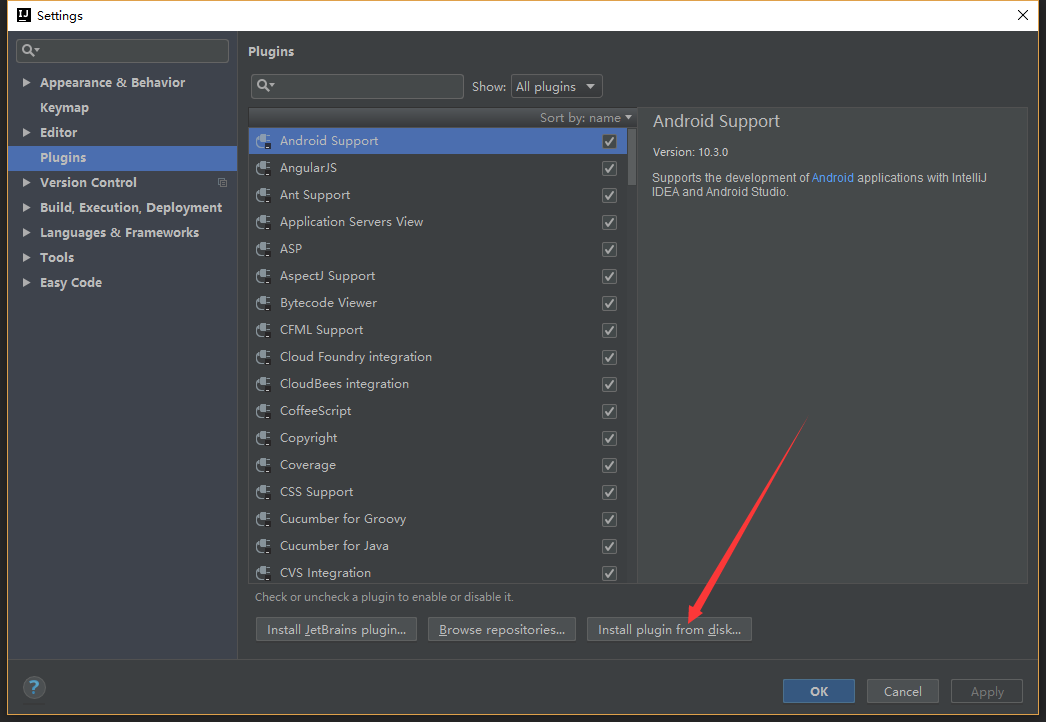This screenshot has height=722, width=1046.
Task: Click Browse repositories button
Action: click(x=502, y=629)
